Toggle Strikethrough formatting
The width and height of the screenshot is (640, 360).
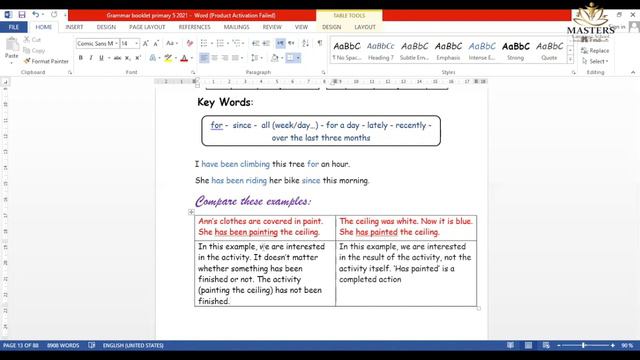point(117,58)
